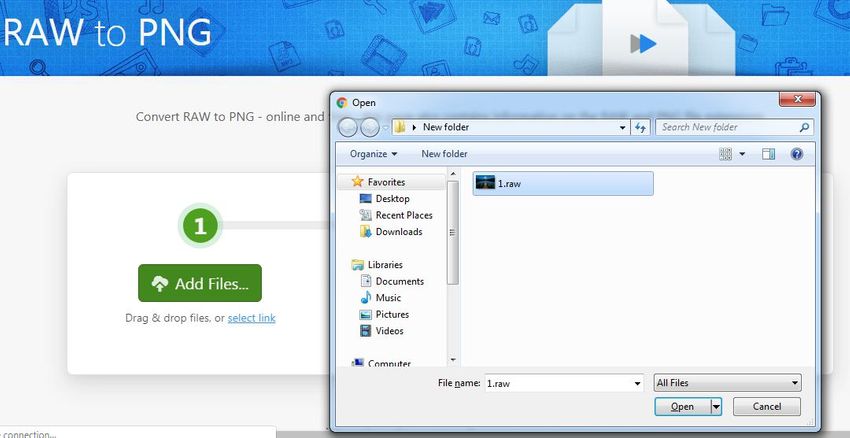Select Documents library in navigation pane

(x=399, y=282)
